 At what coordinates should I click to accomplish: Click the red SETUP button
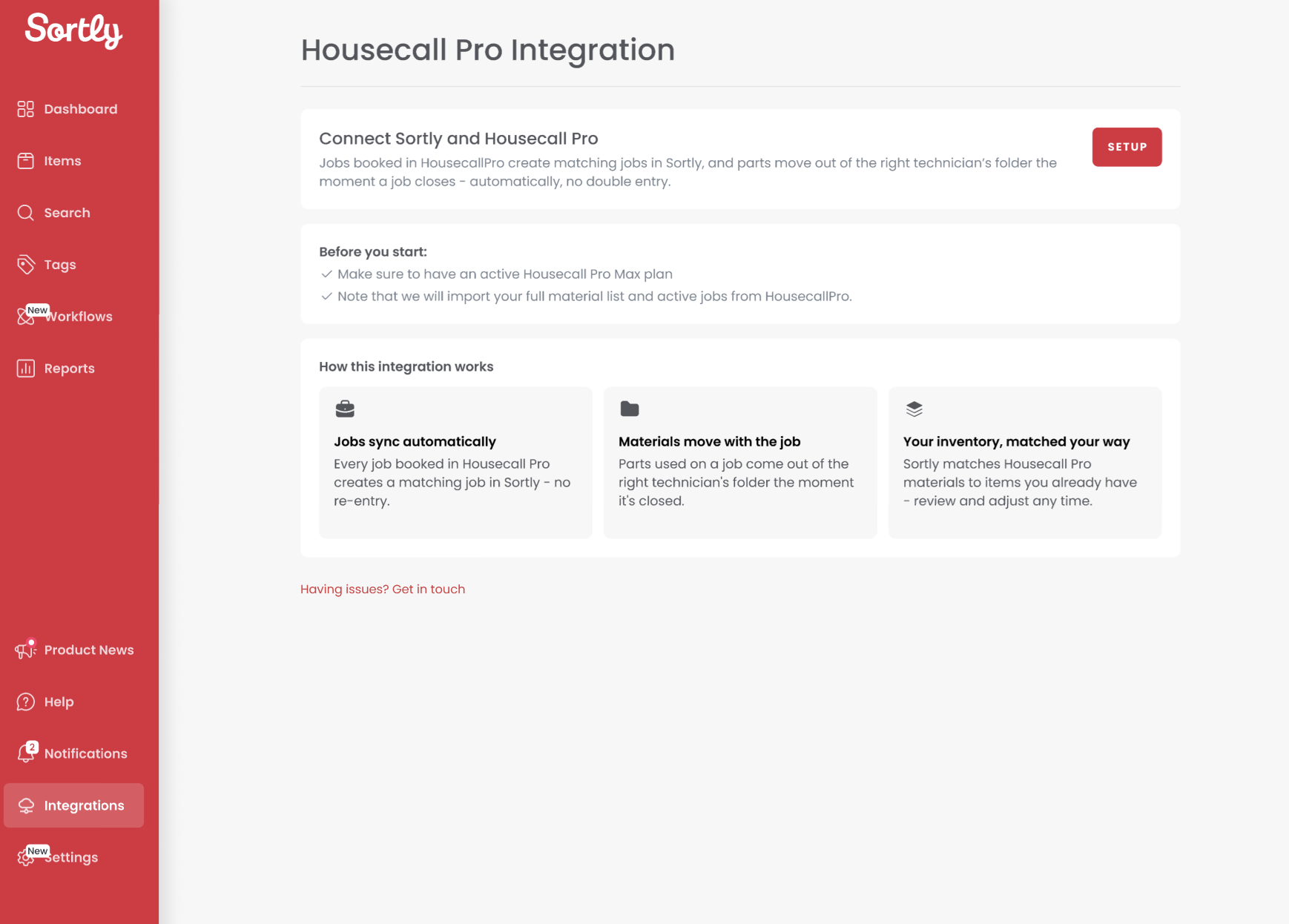[1127, 147]
